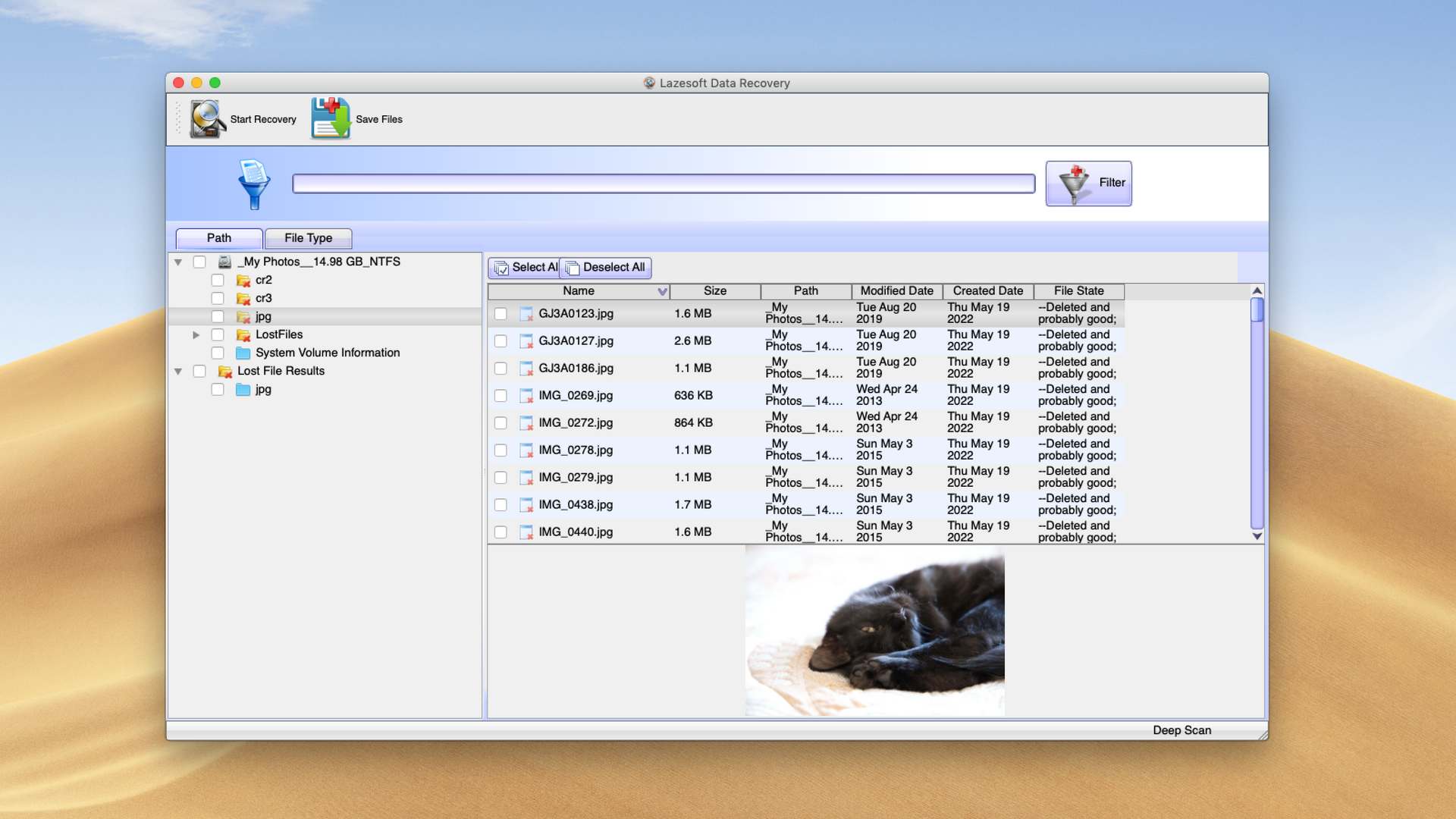Click the jpg folder icon under Lost File Results
The height and width of the screenshot is (819, 1456).
243,390
